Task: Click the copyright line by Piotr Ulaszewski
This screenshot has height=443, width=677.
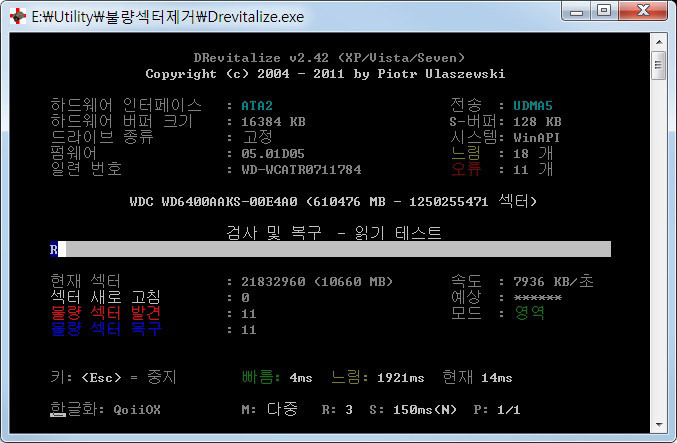Action: (325, 74)
